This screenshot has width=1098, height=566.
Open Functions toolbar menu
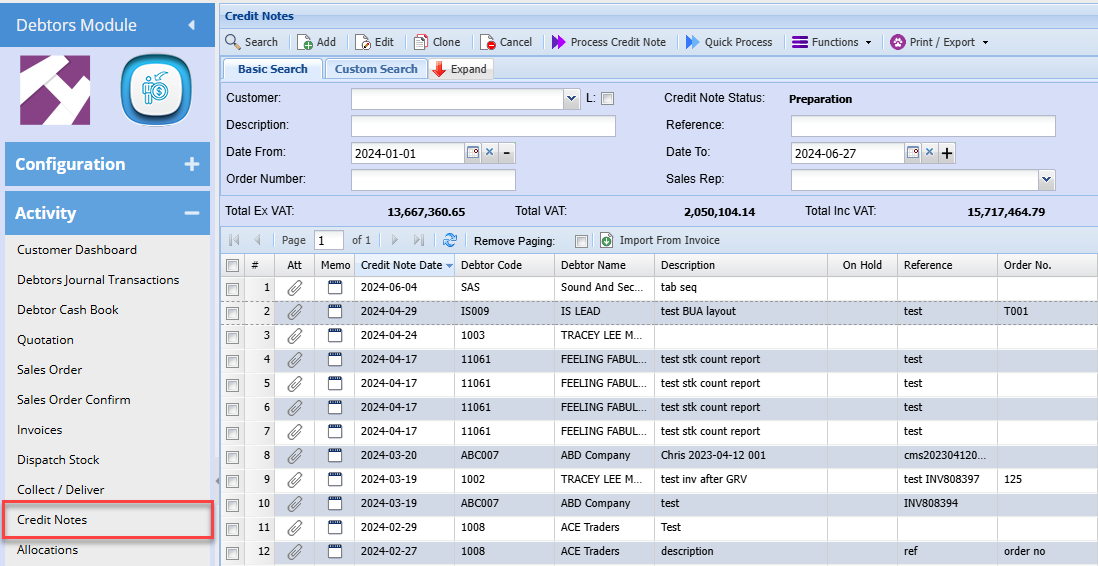coord(832,42)
